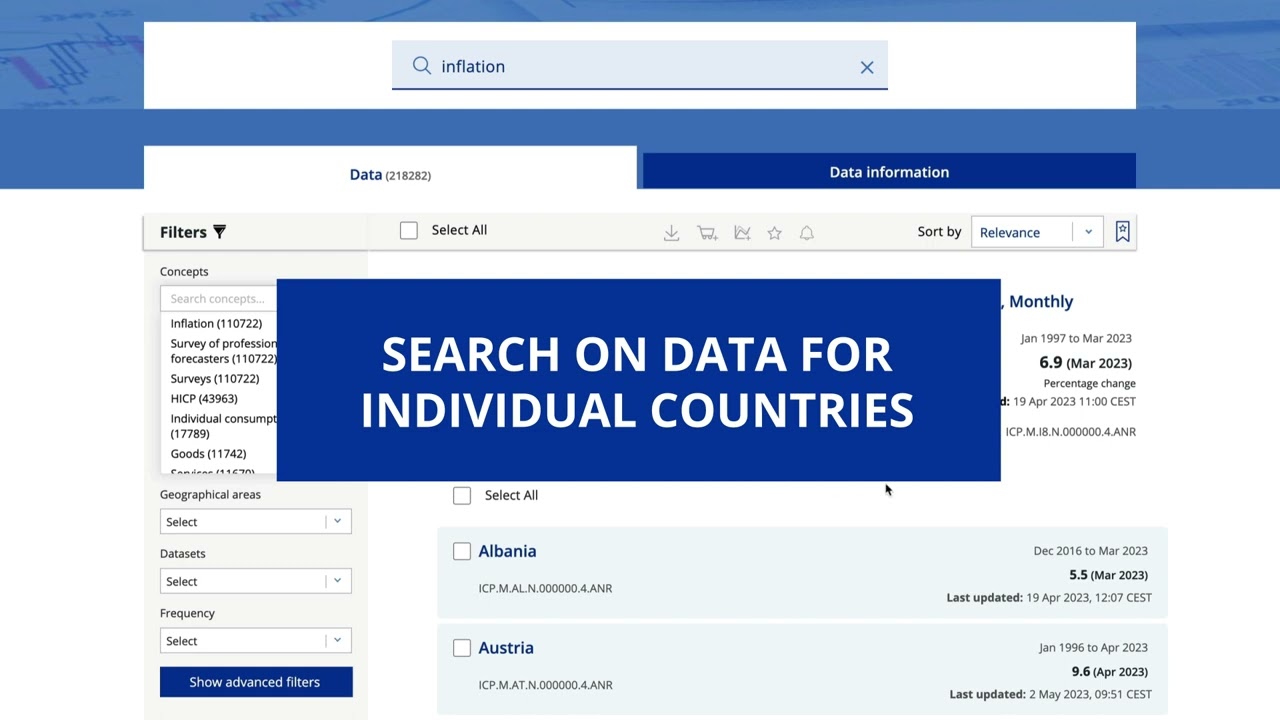Click the inflation search field
1280x720 pixels.
tap(640, 66)
